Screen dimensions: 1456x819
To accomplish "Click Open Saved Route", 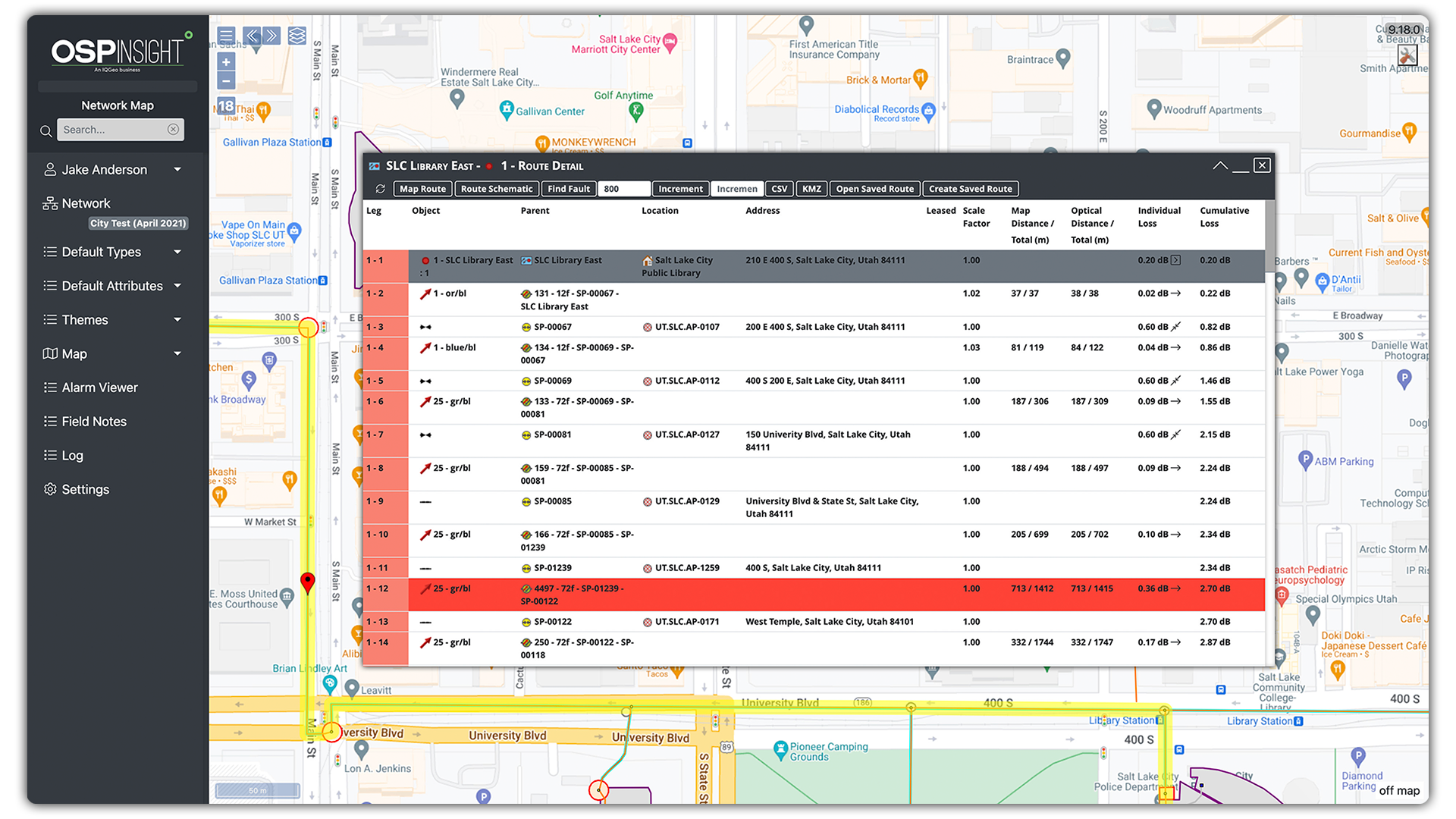I will click(875, 189).
